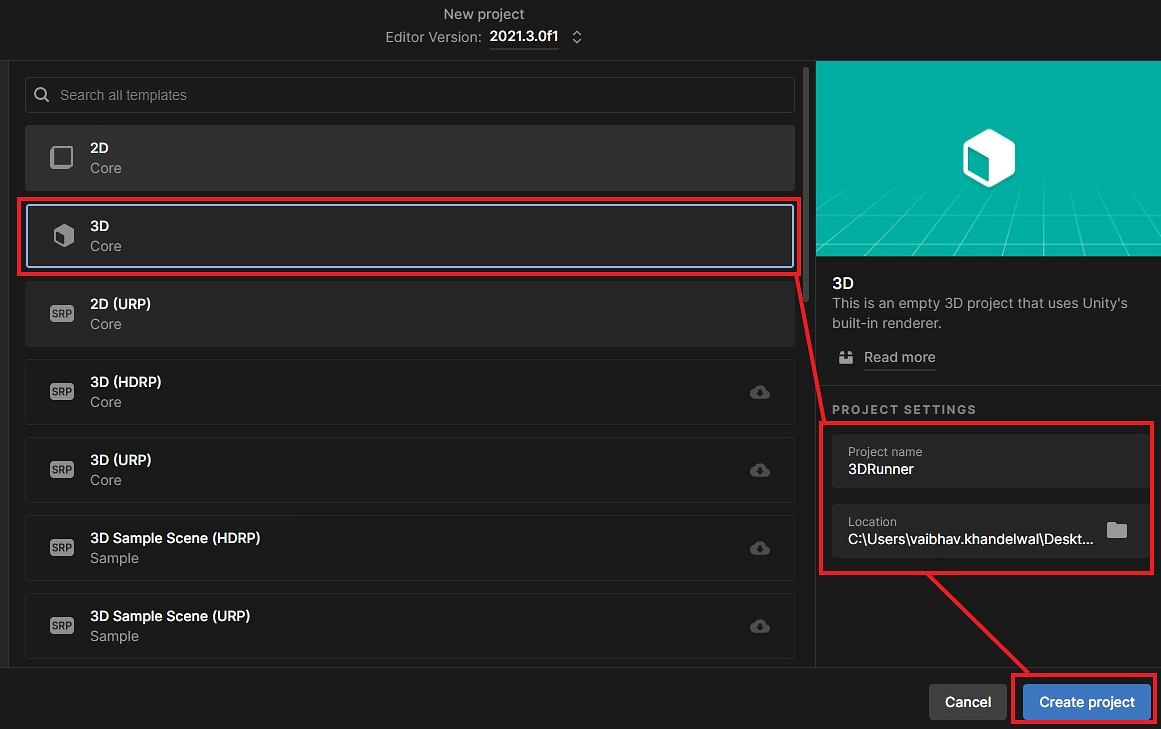This screenshot has width=1161, height=729.
Task: Download the 3D (HDRP) template
Action: coord(760,392)
